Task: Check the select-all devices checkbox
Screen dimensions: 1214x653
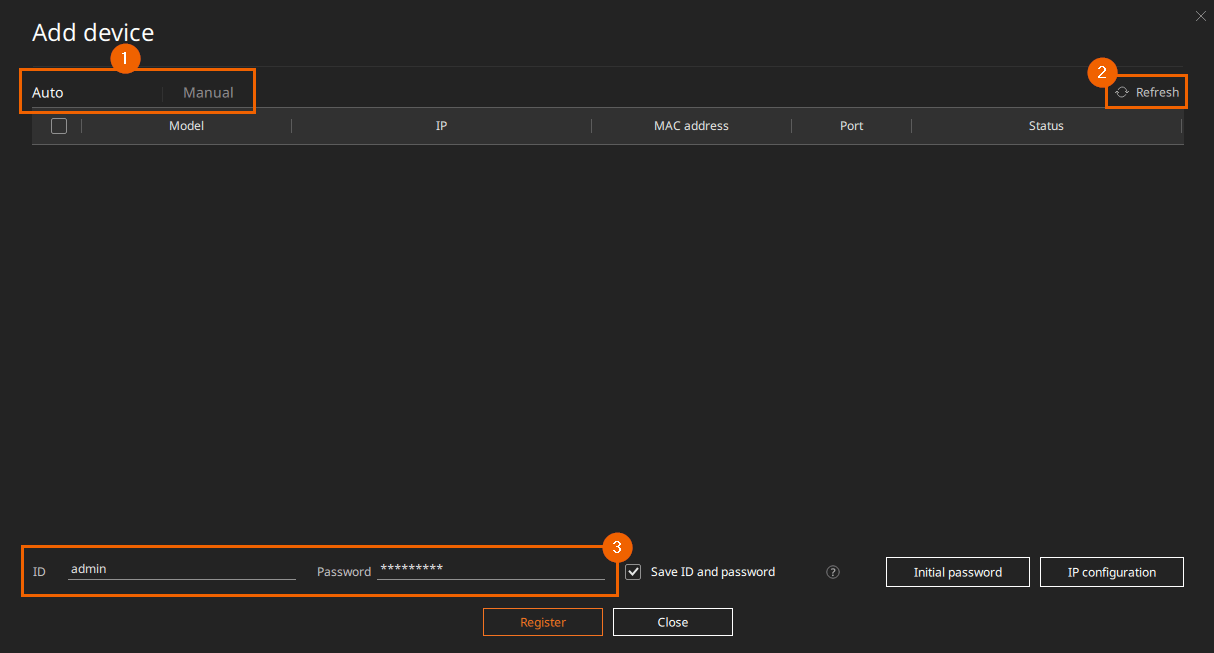Action: pos(58,125)
